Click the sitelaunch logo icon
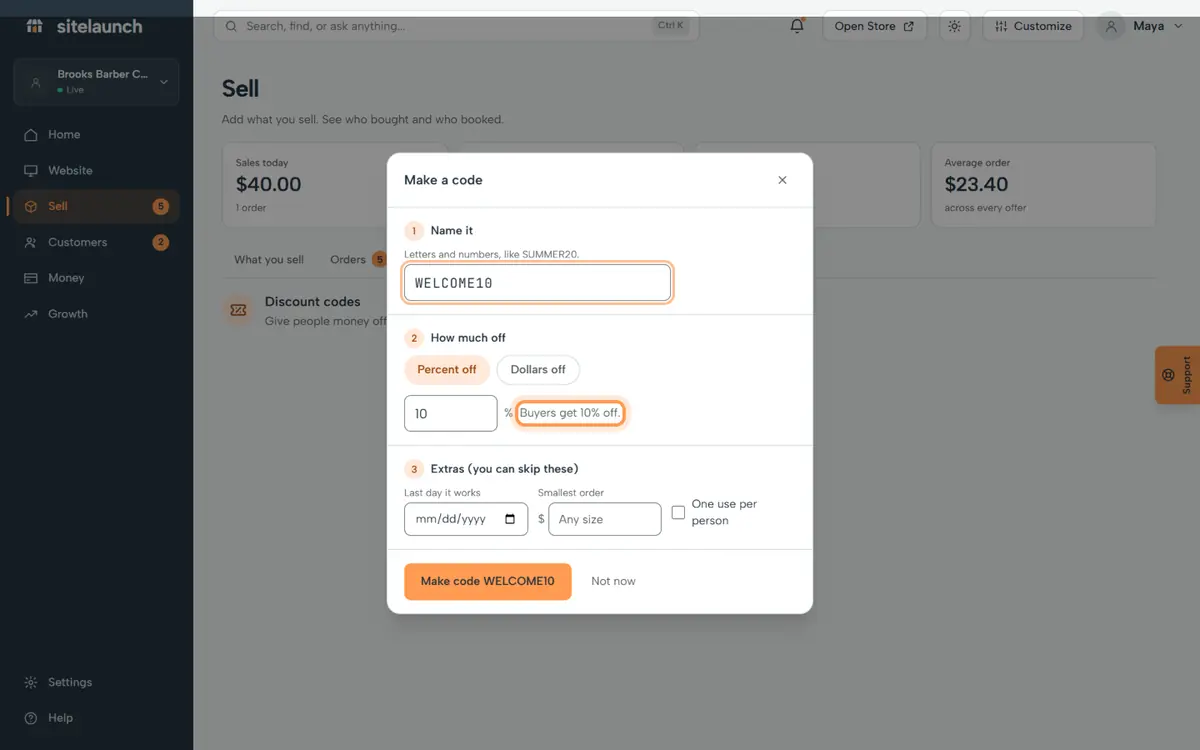Screen dimensions: 1200x750 click(x=35, y=26)
